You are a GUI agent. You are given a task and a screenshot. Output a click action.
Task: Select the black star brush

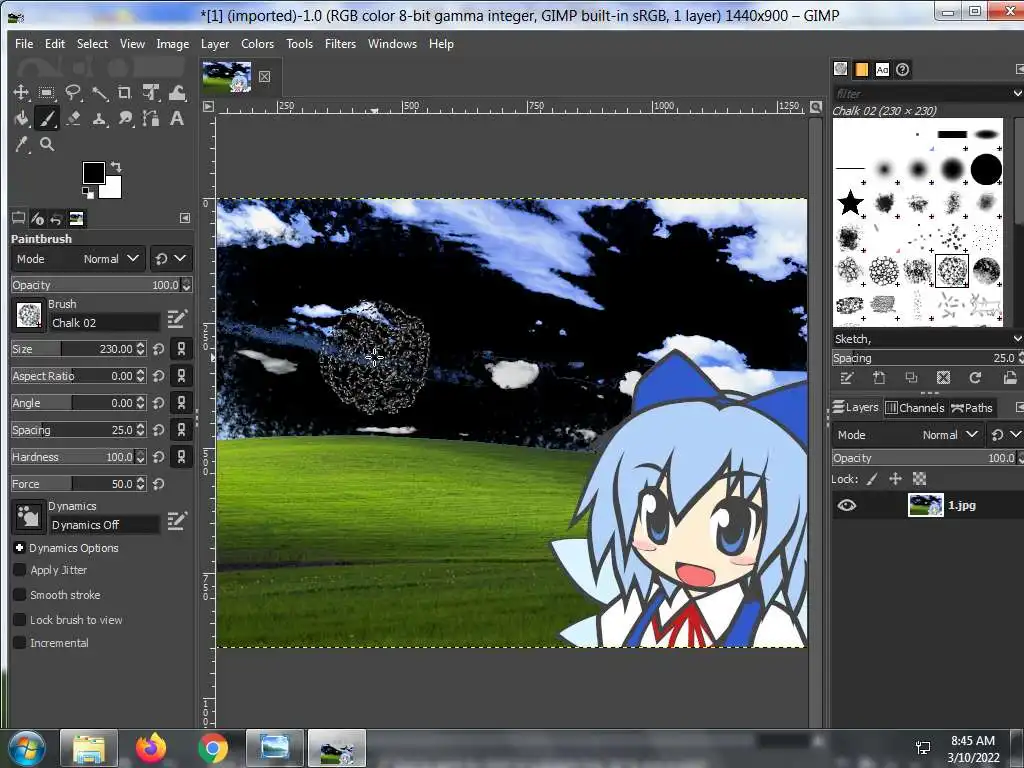click(850, 202)
